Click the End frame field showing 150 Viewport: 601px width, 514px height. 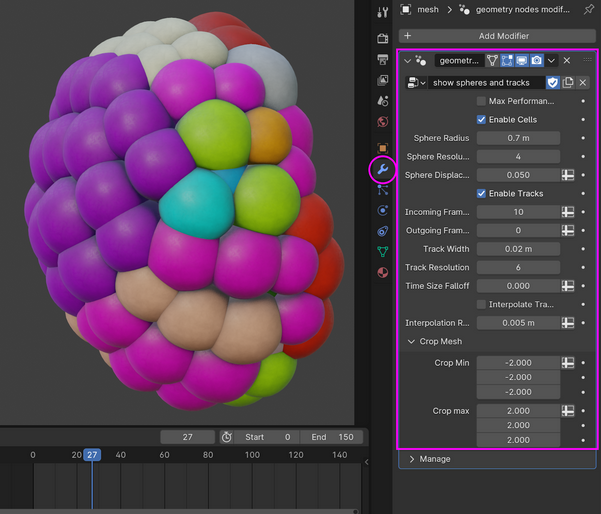pos(332,437)
